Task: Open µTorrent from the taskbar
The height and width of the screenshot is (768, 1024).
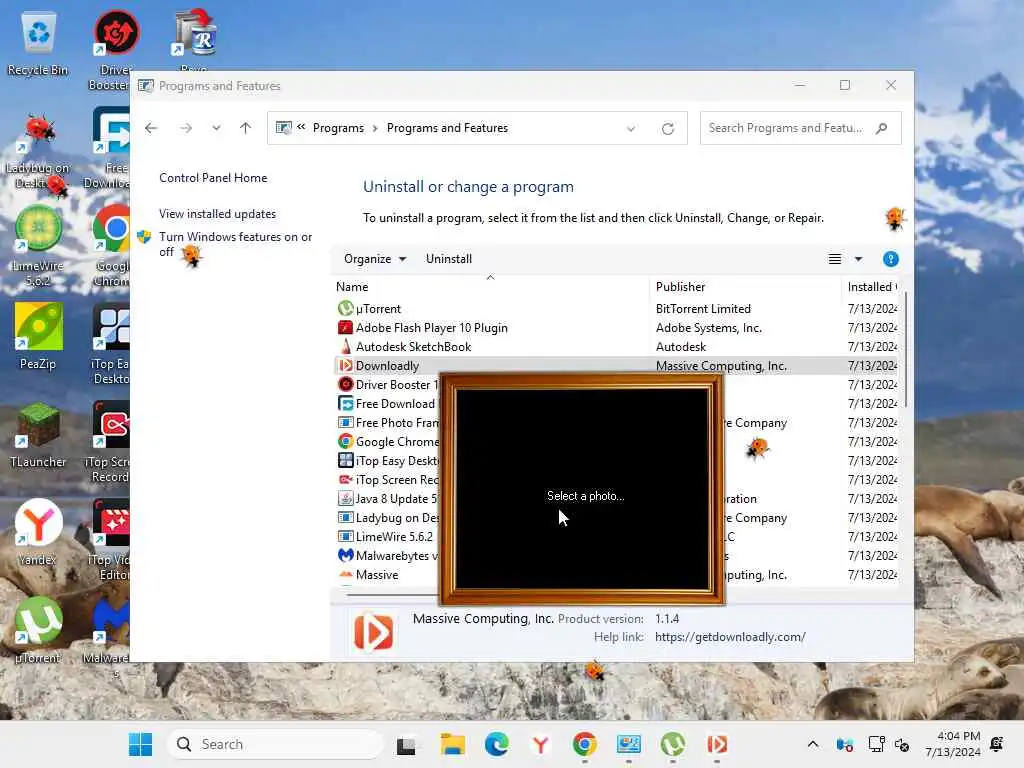Action: pos(673,744)
